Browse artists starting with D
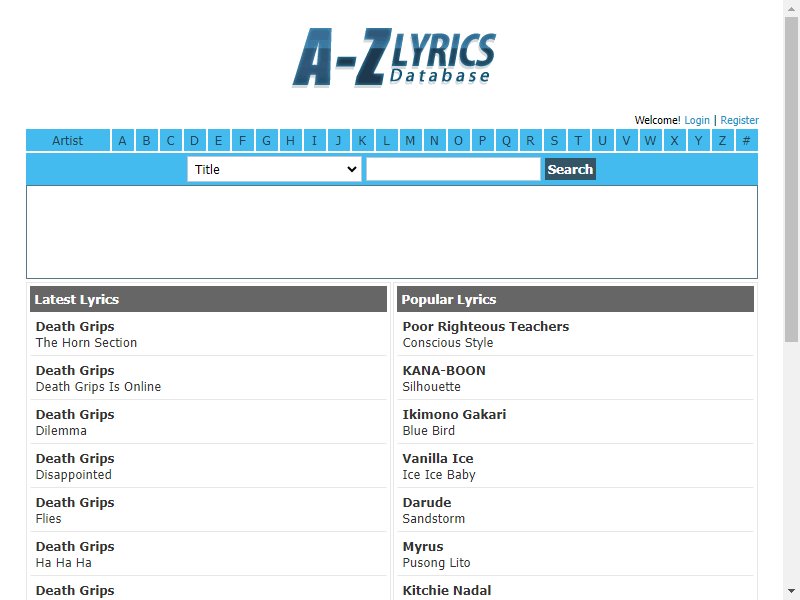The width and height of the screenshot is (800, 600). coord(194,141)
